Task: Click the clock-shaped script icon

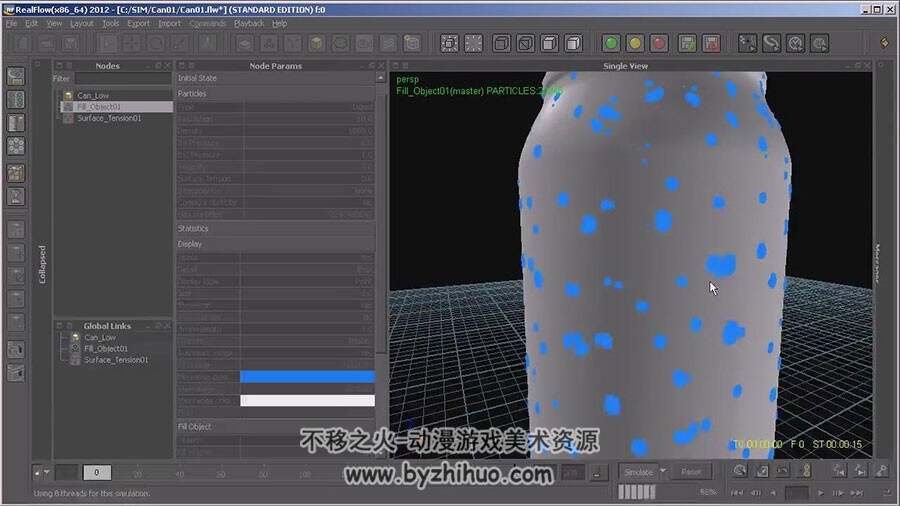Action: pos(795,43)
